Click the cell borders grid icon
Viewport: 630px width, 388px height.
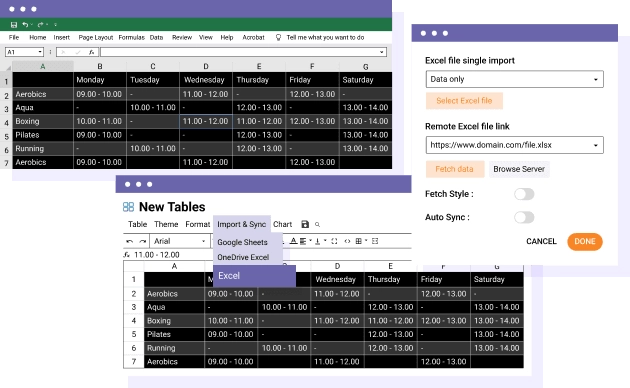(x=359, y=241)
